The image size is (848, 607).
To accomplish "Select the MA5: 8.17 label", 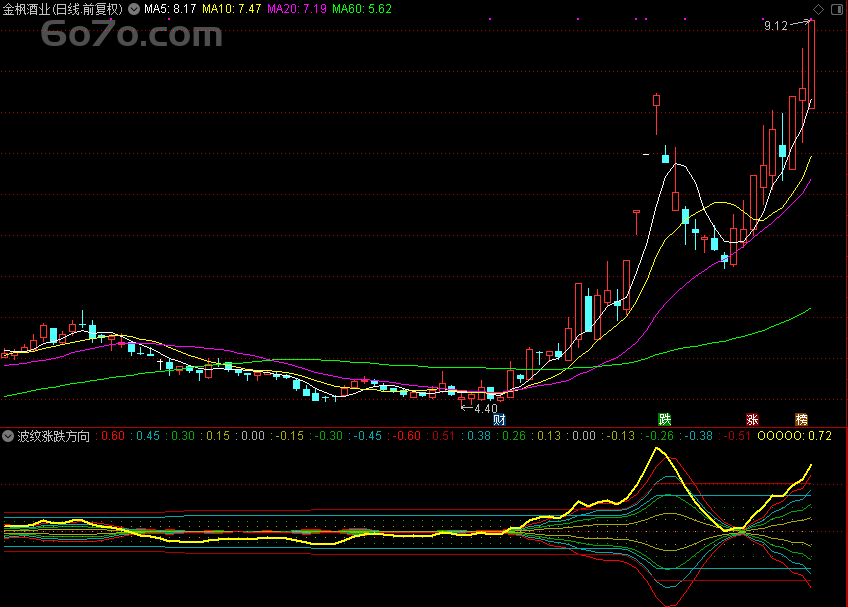I will coord(170,9).
